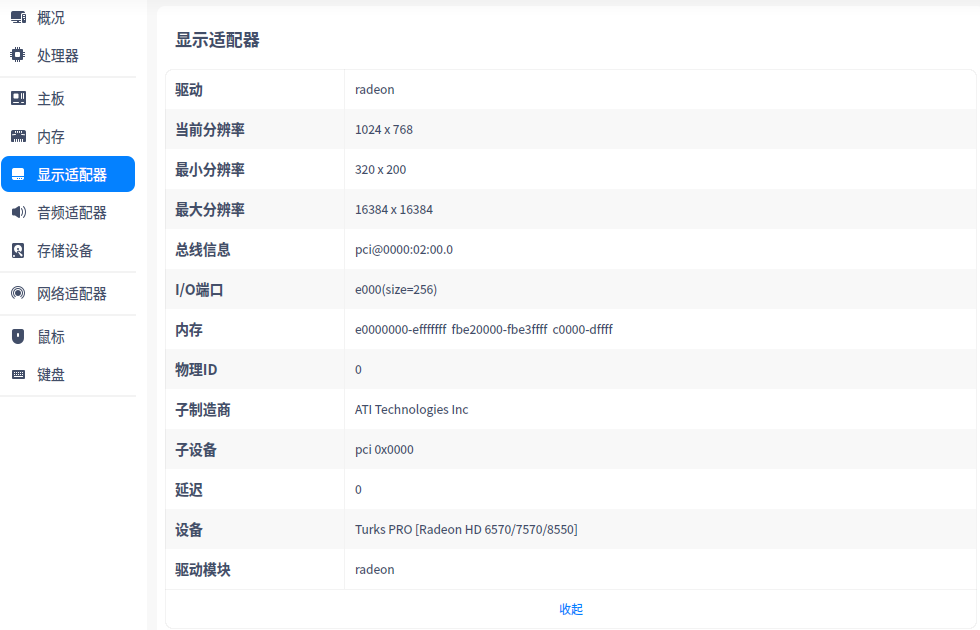This screenshot has width=980, height=630.
Task: Click the 最小分辨率 label
Action: [x=210, y=169]
